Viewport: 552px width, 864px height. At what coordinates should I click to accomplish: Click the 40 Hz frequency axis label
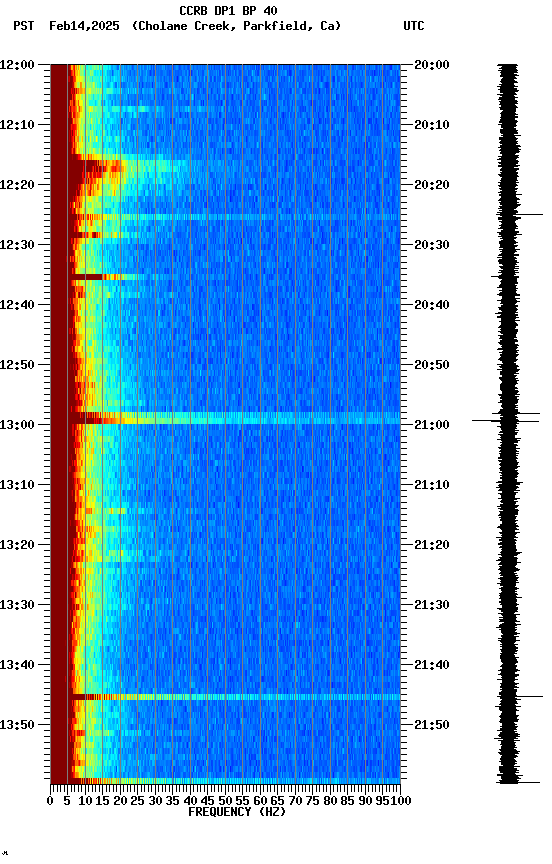(190, 801)
